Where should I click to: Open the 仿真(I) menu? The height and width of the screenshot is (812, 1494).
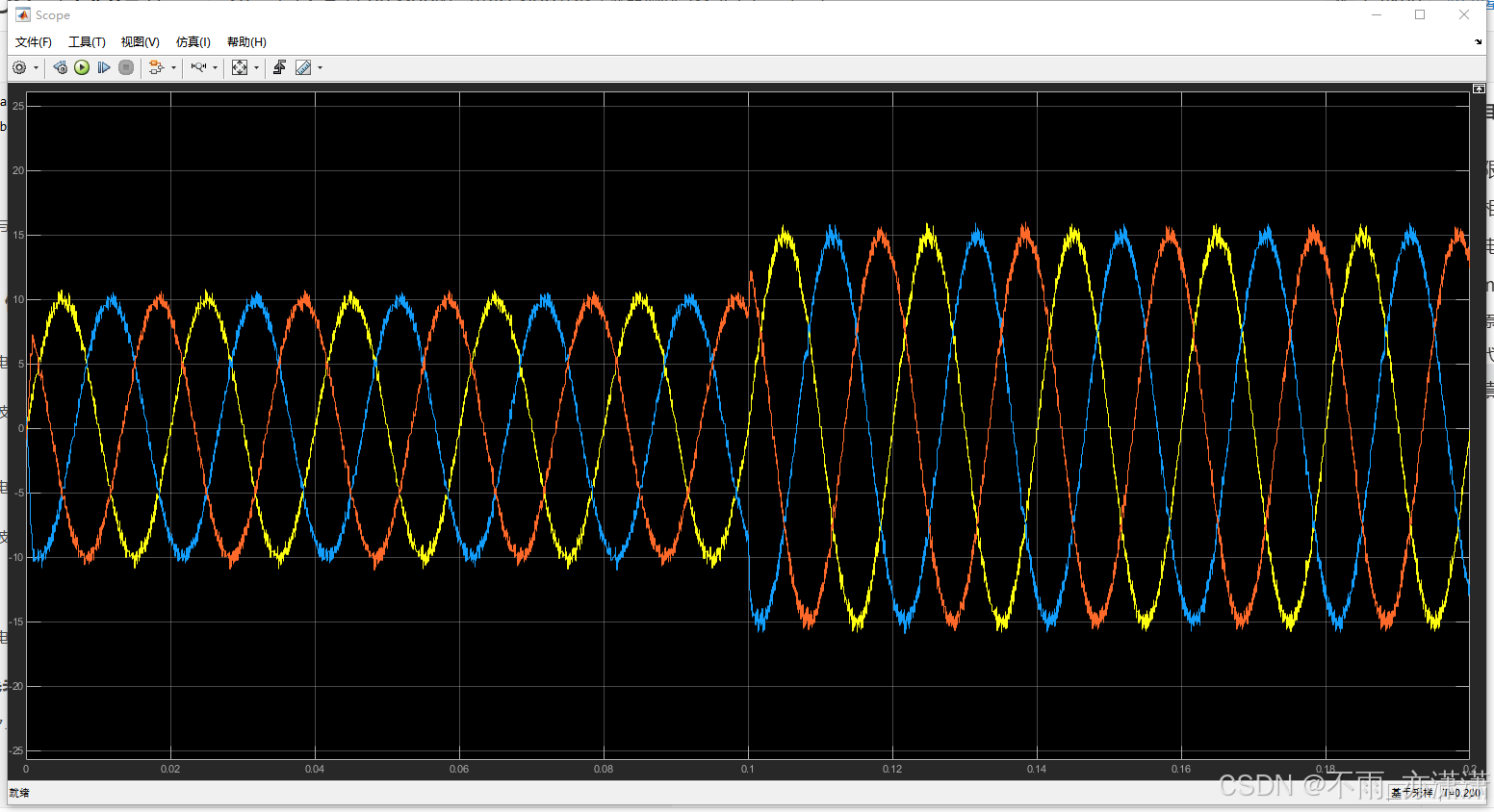click(x=193, y=41)
